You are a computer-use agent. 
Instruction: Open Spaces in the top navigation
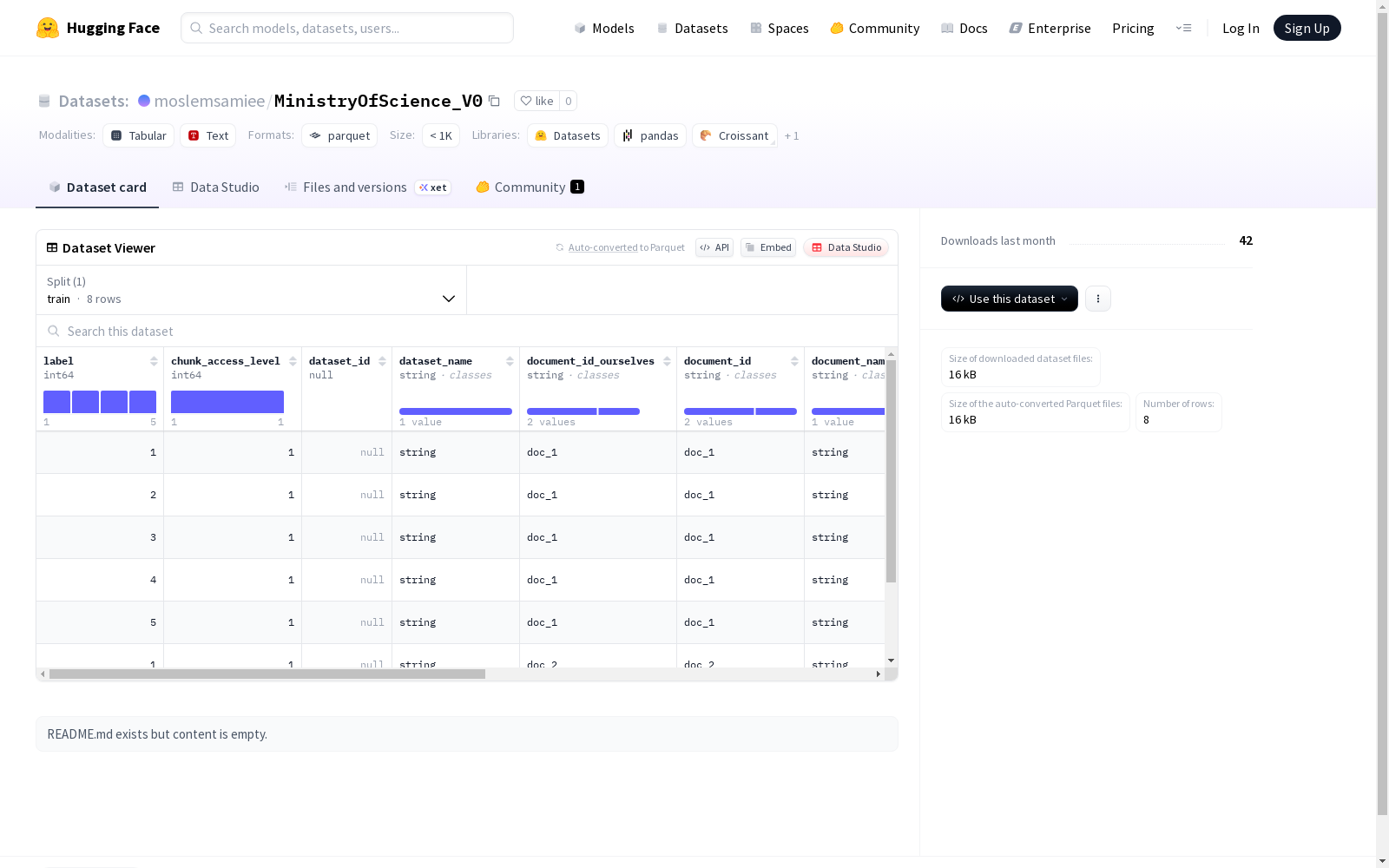pyautogui.click(x=780, y=28)
